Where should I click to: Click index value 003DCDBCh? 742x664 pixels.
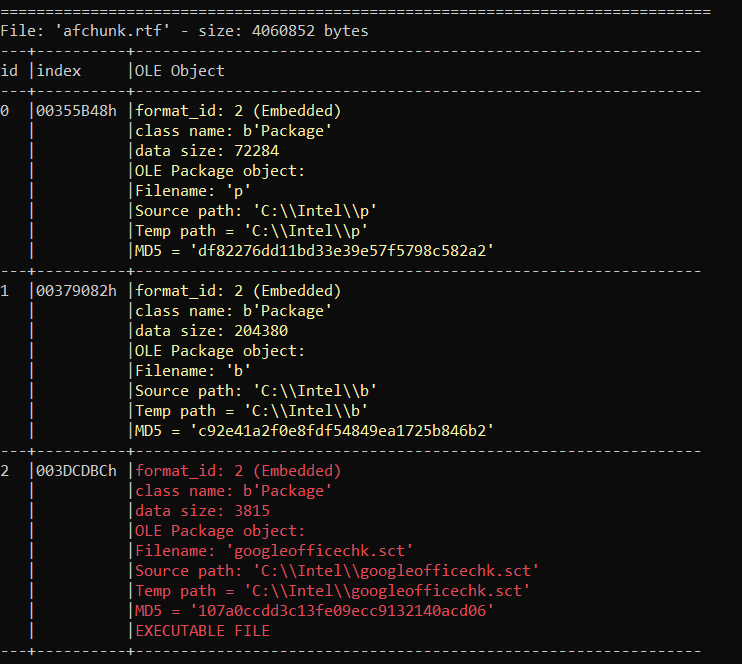[77, 471]
